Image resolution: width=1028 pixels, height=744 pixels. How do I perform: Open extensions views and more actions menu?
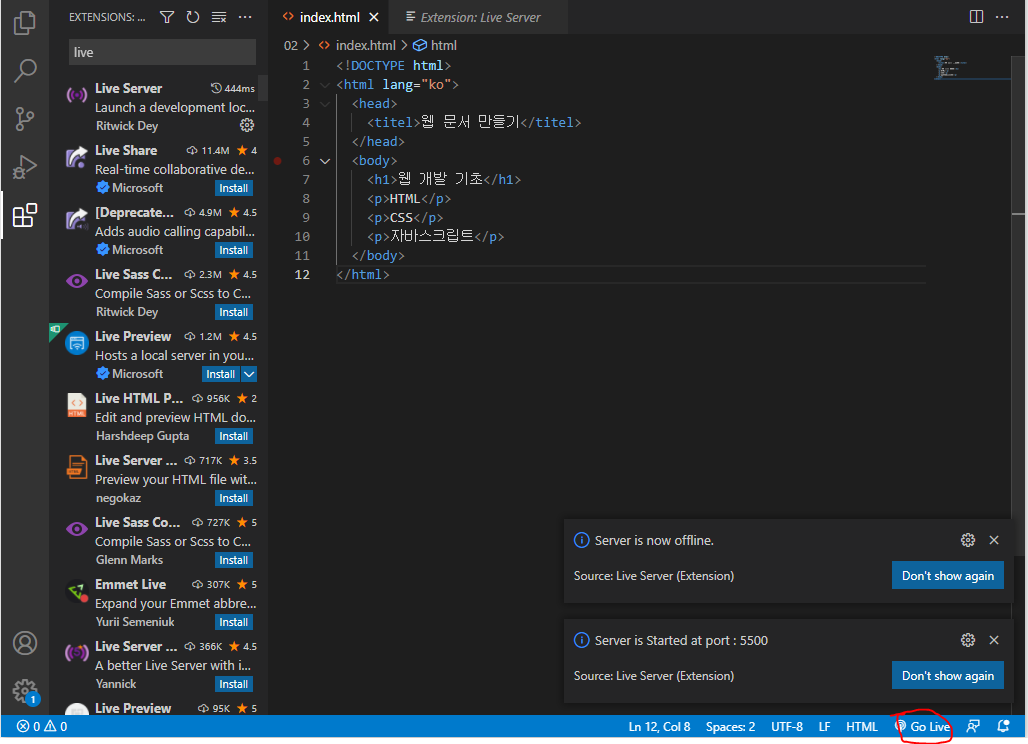coord(245,17)
